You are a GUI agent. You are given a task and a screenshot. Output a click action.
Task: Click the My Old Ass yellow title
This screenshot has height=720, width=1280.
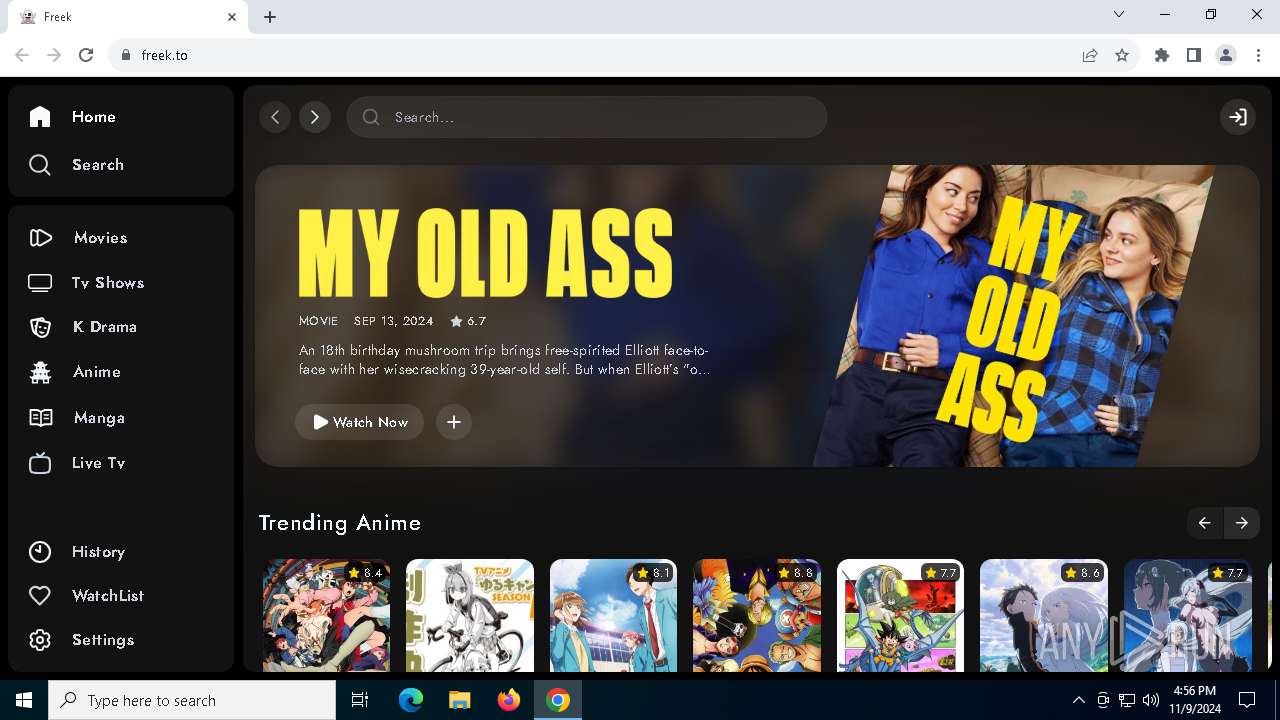[x=486, y=254]
